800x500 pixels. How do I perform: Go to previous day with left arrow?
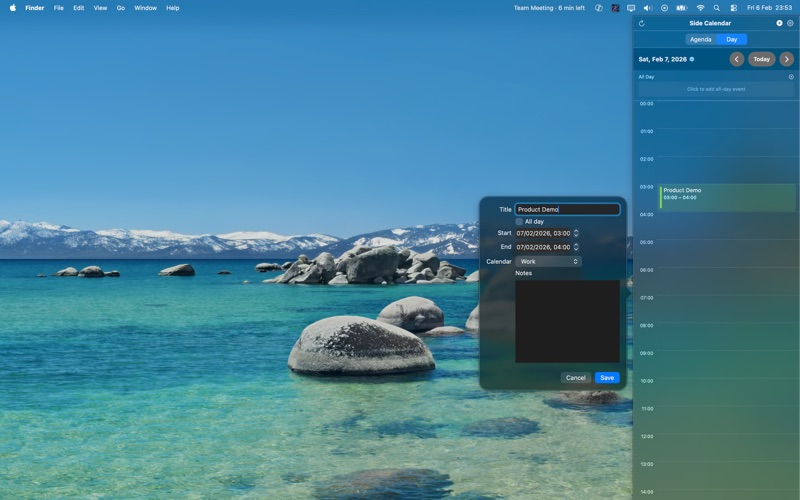(736, 59)
